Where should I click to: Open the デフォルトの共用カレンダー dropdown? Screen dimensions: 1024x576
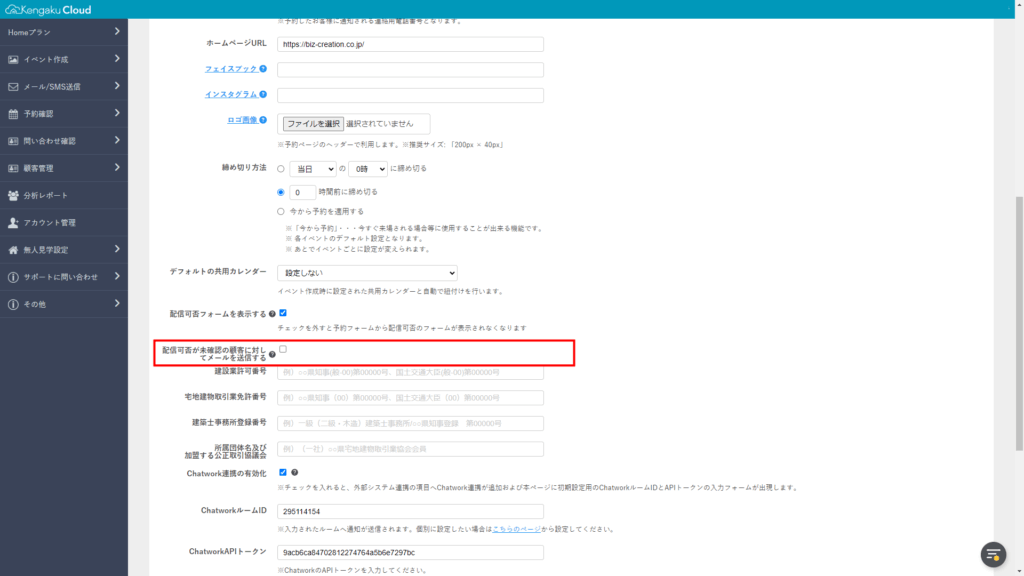point(367,272)
